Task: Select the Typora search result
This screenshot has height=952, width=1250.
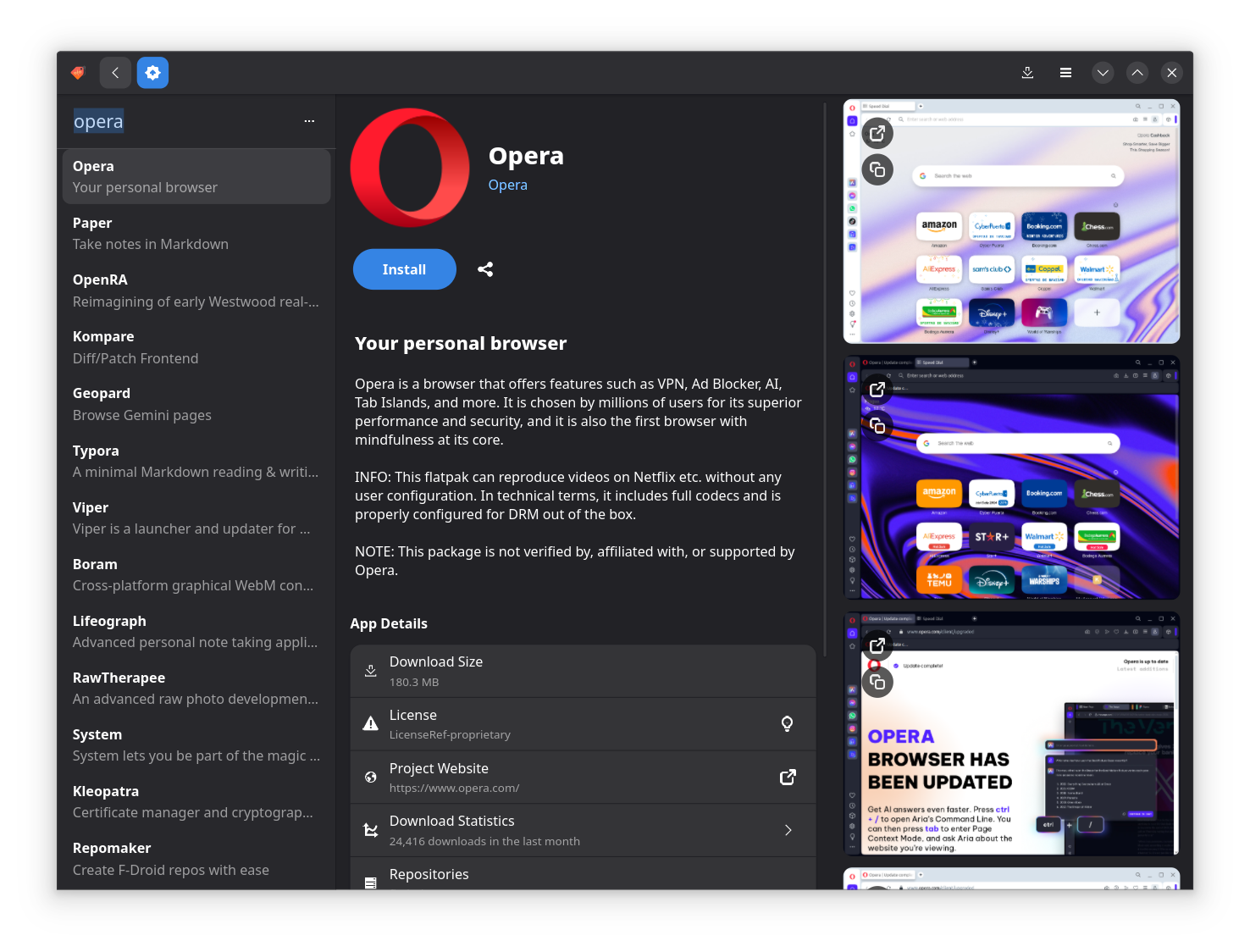Action: [196, 461]
